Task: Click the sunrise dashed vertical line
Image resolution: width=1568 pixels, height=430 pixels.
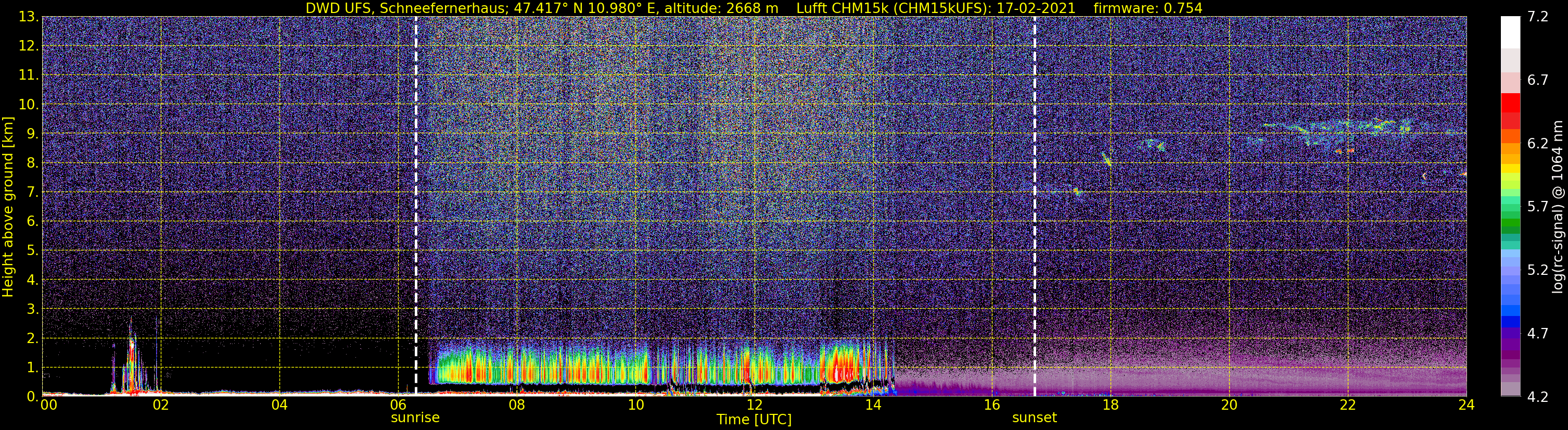Action: (416, 206)
